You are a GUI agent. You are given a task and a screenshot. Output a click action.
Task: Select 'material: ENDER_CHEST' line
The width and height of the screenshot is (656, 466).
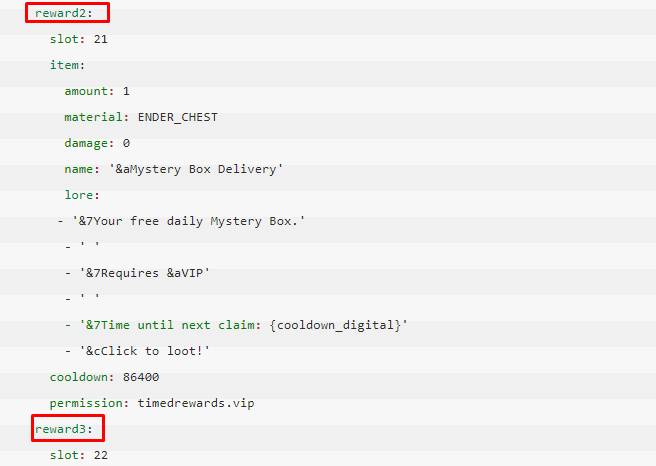coord(141,117)
